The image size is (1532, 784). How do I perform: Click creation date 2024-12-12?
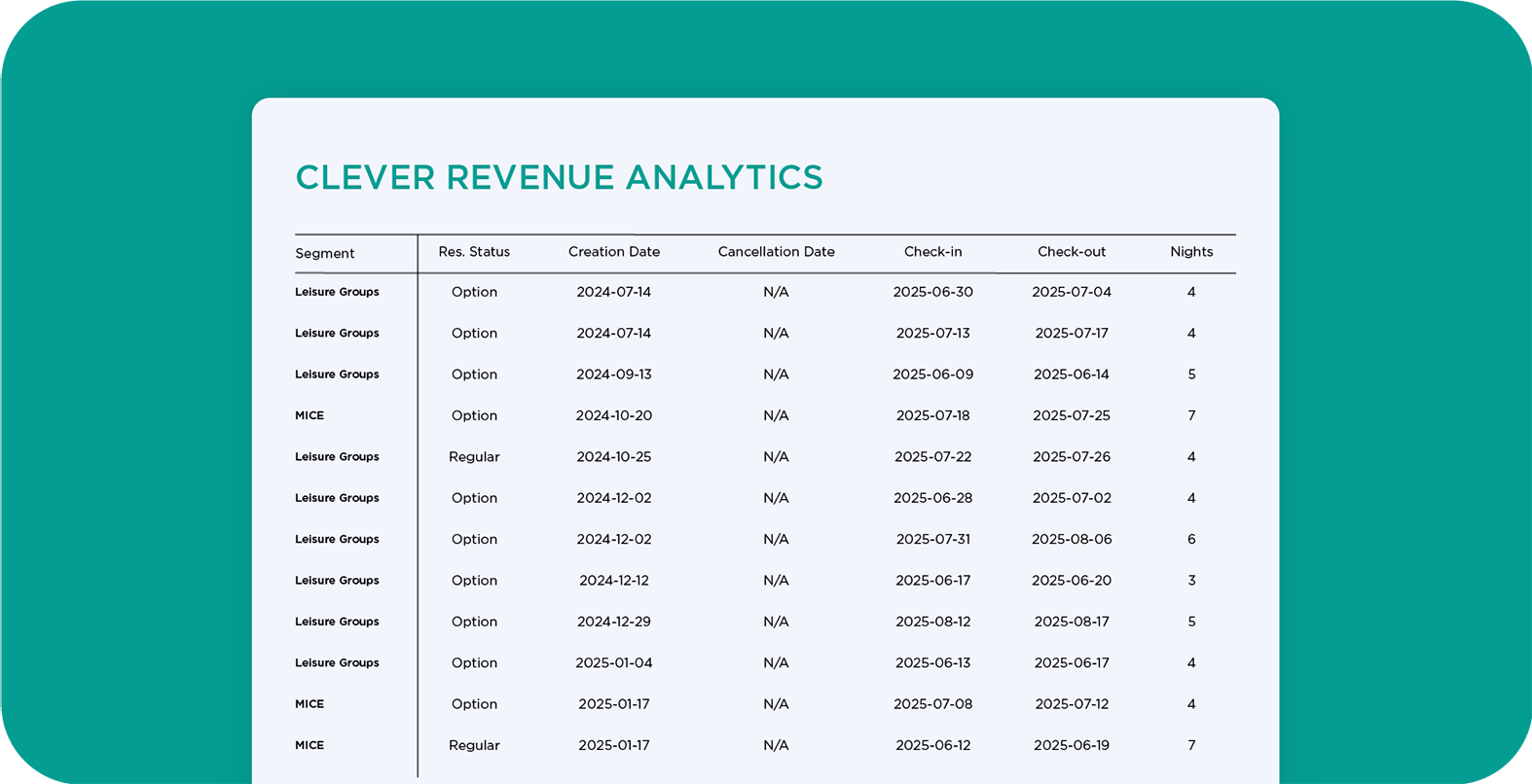[614, 581]
